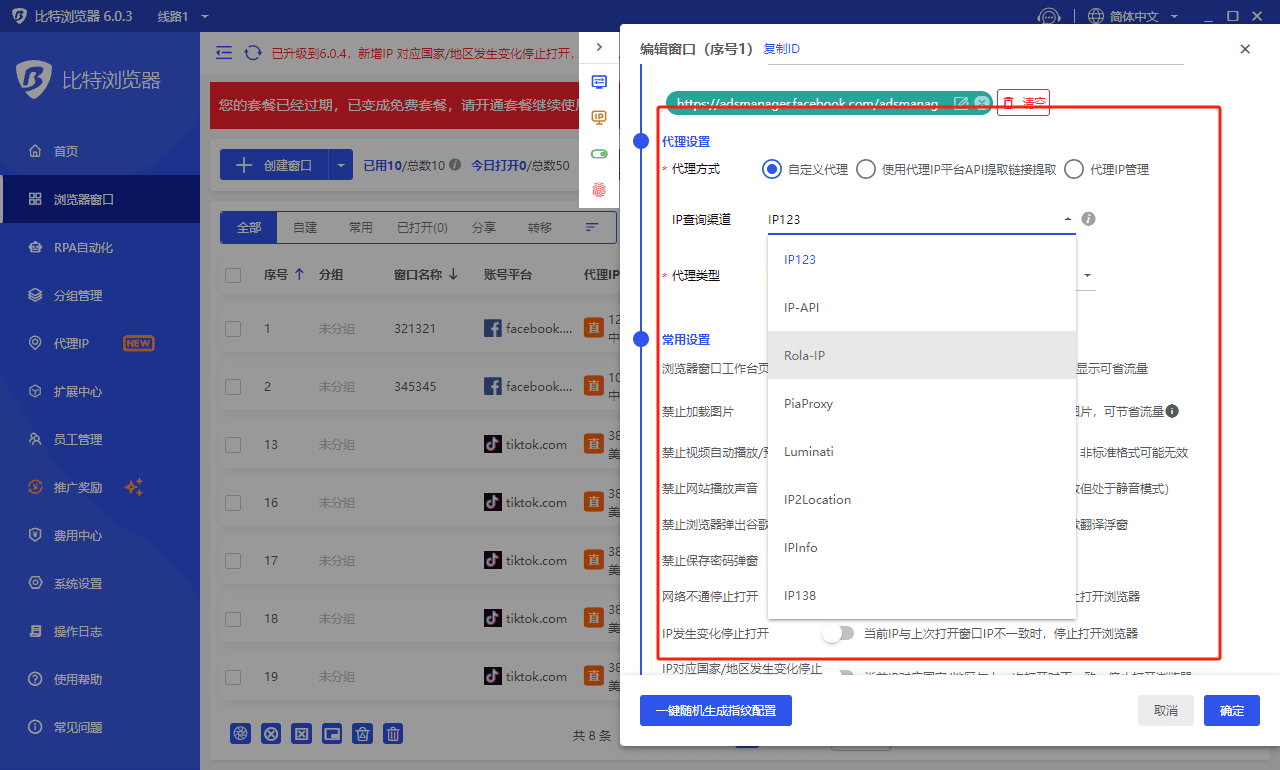Choose IP2Location from the dropdown list

click(921, 499)
